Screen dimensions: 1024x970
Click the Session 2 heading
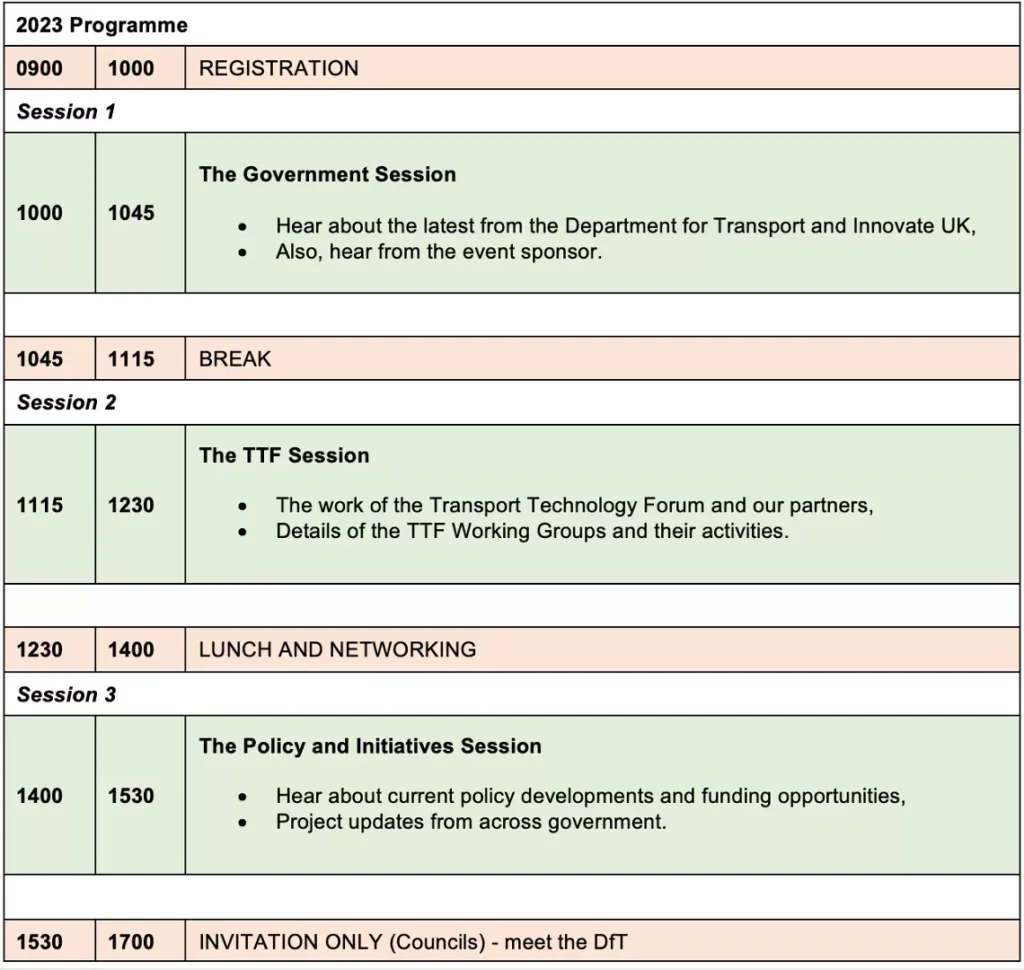(x=66, y=402)
